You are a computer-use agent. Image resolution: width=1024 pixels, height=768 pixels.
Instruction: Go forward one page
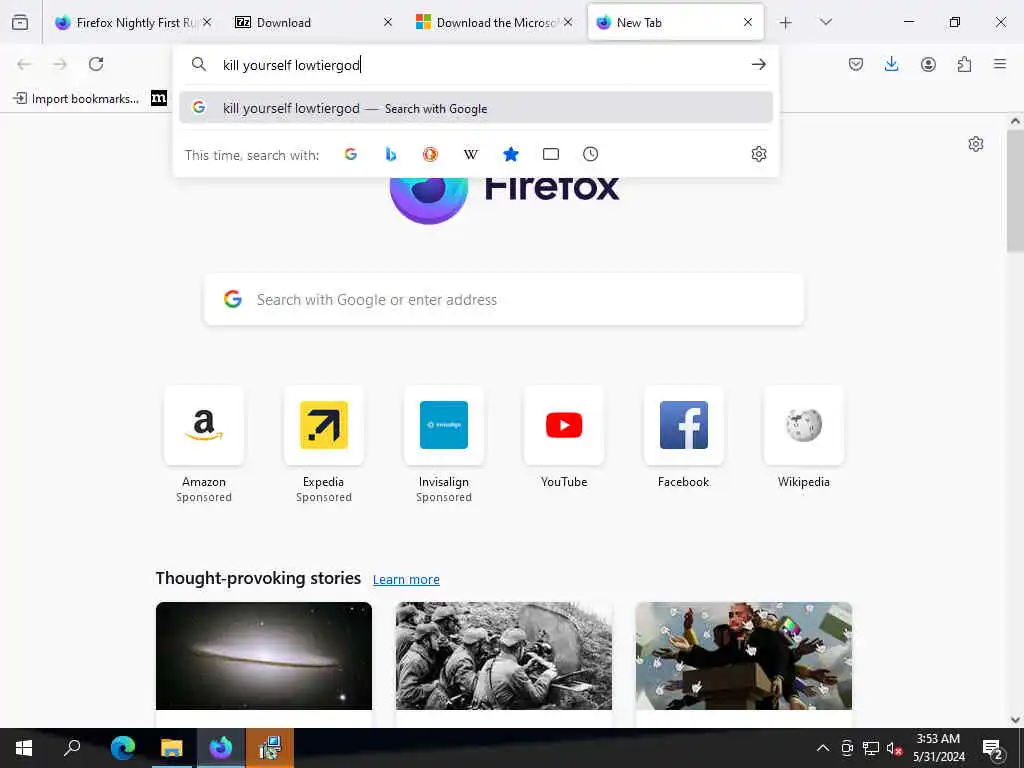pyautogui.click(x=60, y=64)
